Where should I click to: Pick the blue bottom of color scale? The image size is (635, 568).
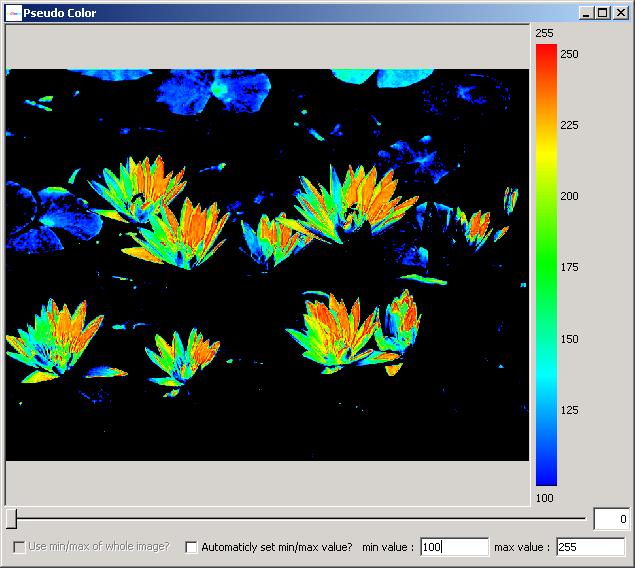(x=546, y=479)
